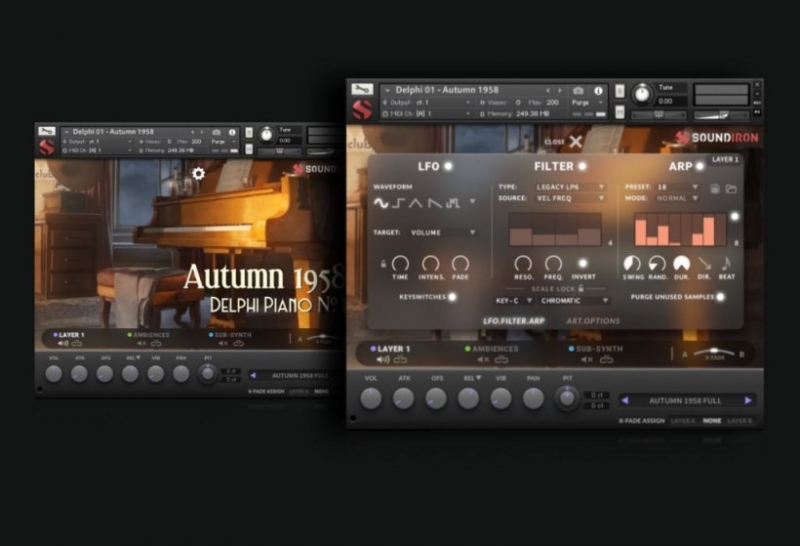The image size is (800, 546).
Task: Click the Sub-Synth link icon in right window
Action: 606,360
